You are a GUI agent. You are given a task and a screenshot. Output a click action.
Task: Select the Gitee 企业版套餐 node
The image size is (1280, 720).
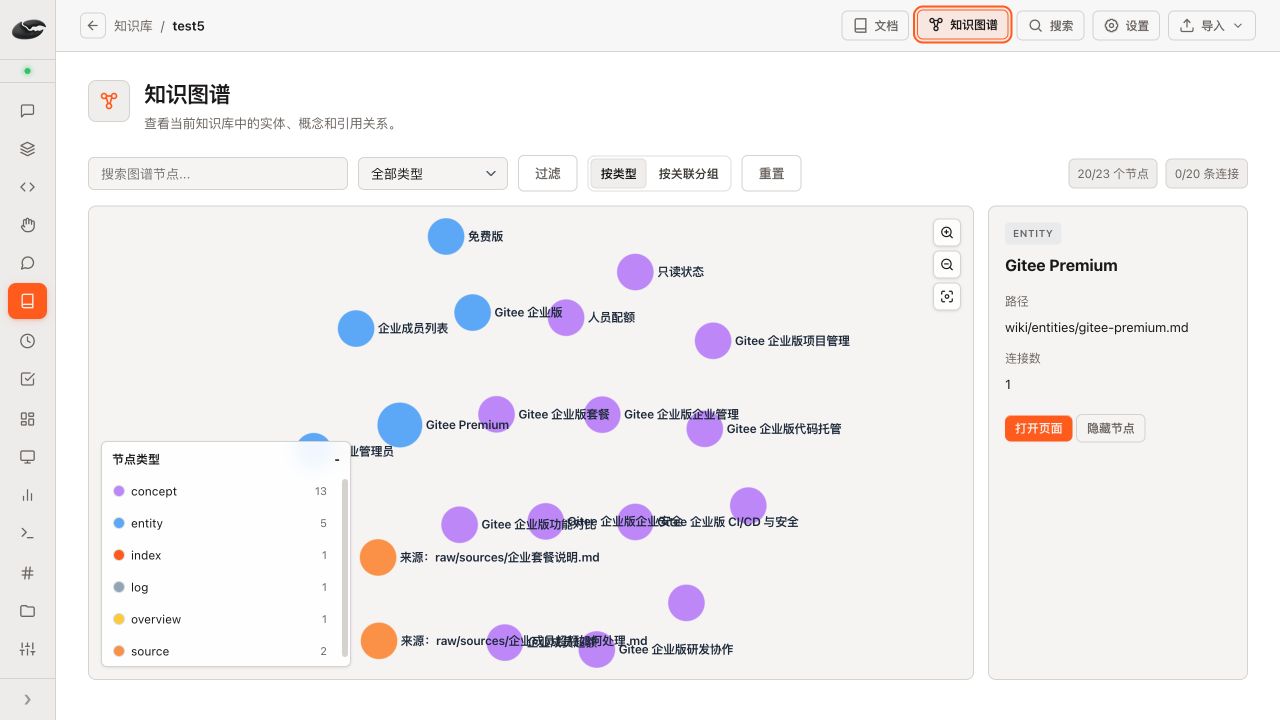(496, 414)
